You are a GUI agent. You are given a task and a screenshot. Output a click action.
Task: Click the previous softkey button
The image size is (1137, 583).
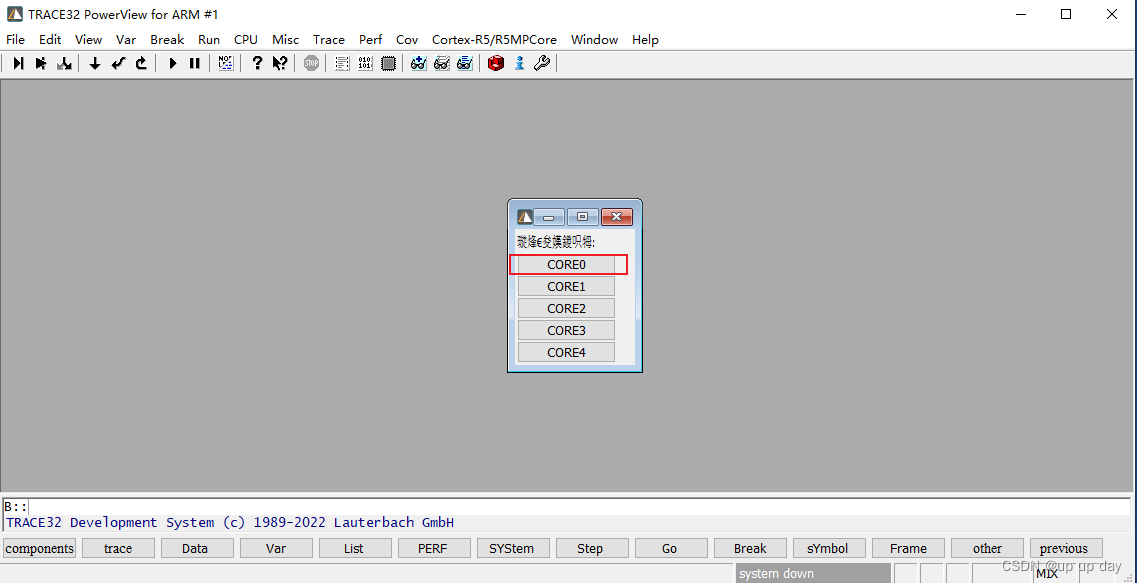point(1067,548)
